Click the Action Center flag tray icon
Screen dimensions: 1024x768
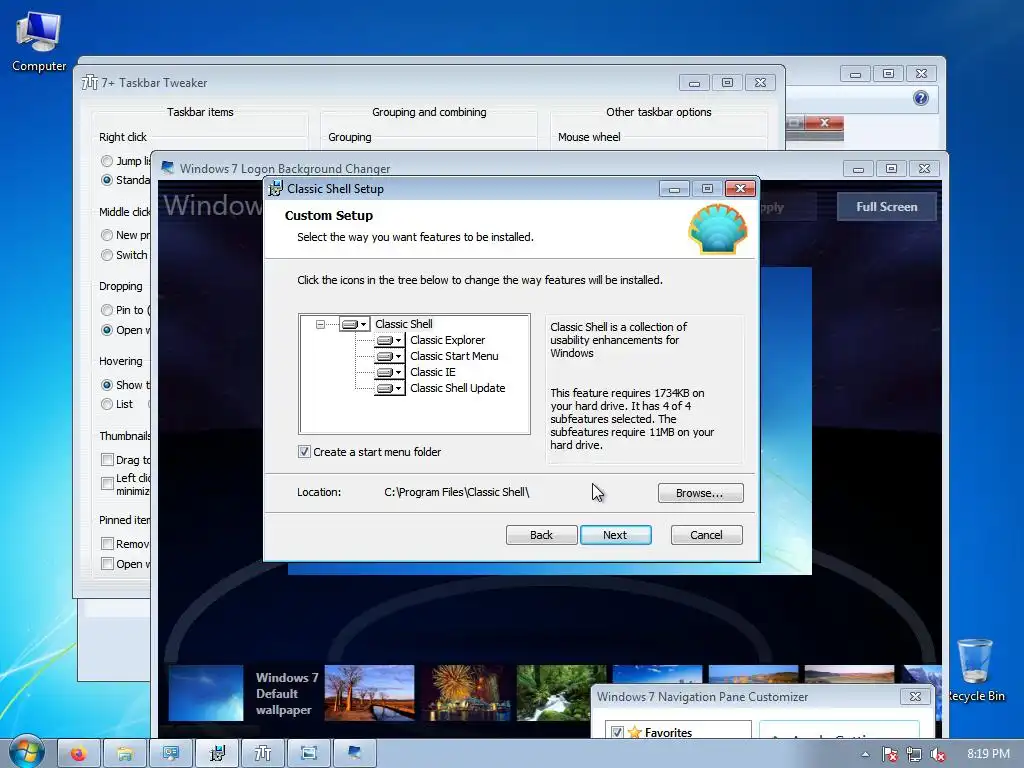click(x=889, y=754)
